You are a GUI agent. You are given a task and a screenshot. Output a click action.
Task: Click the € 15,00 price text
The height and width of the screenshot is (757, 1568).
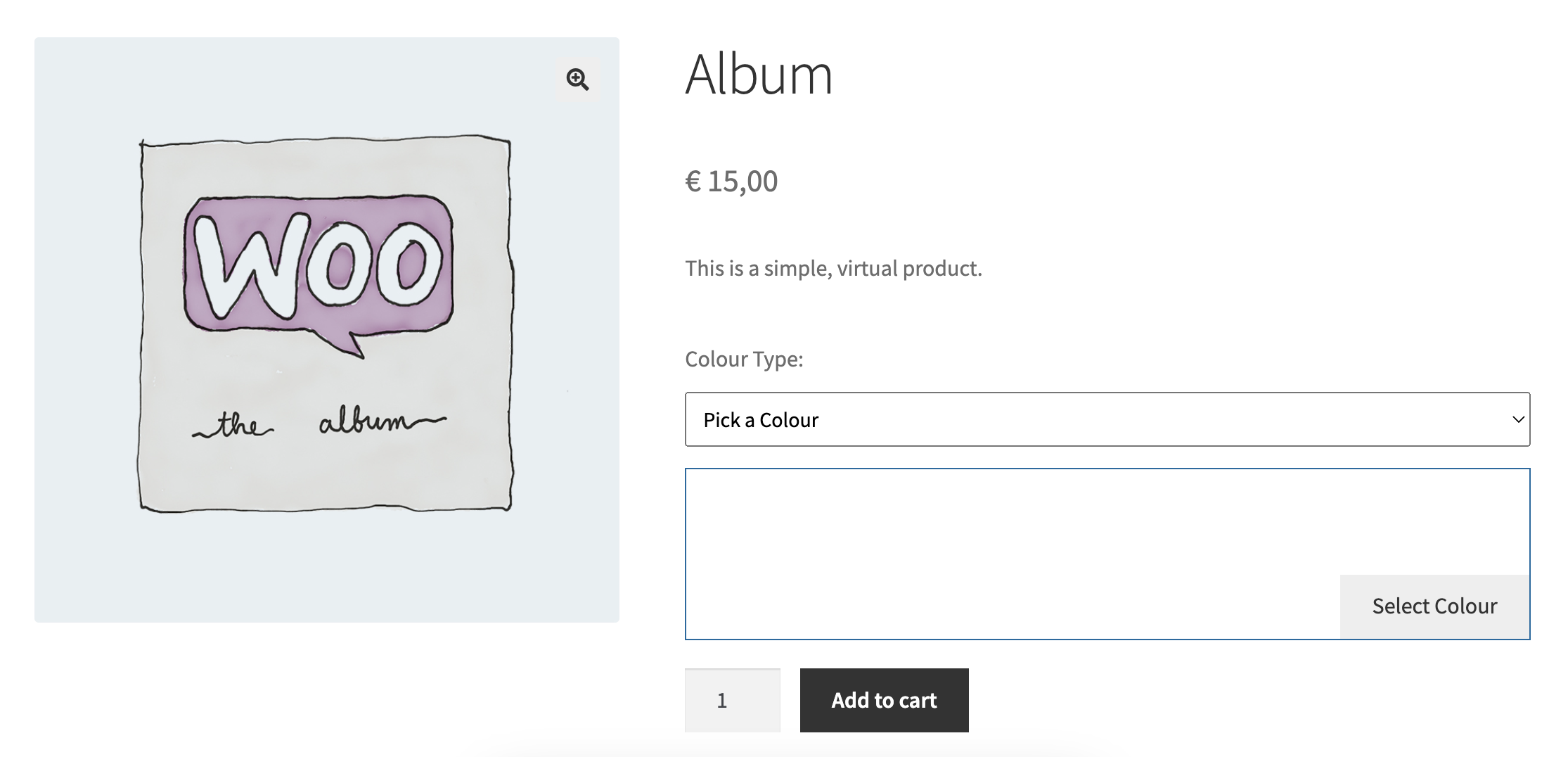pos(730,181)
